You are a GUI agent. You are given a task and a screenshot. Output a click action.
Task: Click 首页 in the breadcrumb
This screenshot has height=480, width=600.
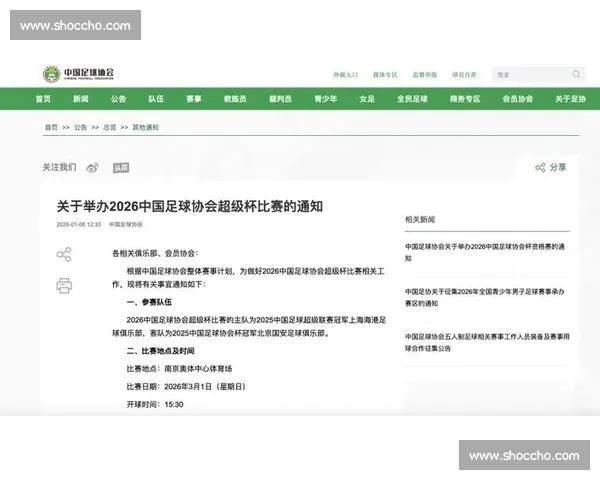click(51, 127)
